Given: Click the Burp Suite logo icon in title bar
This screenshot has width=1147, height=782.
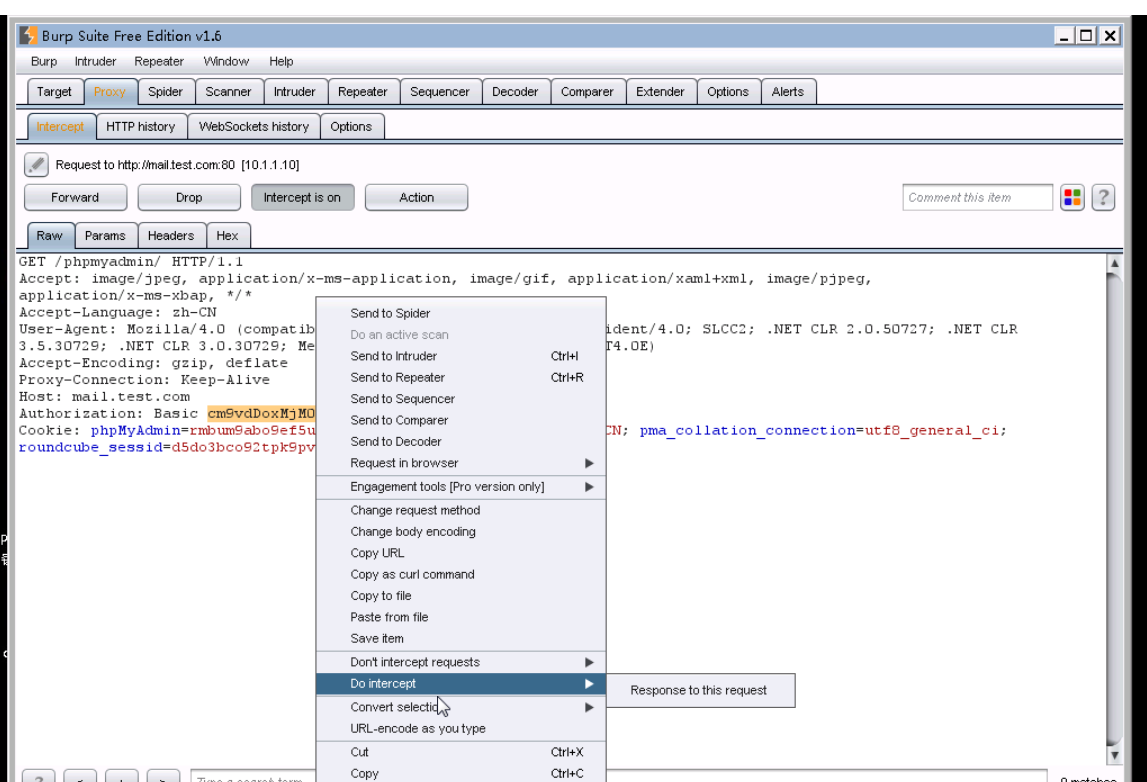Looking at the screenshot, I should (x=28, y=35).
